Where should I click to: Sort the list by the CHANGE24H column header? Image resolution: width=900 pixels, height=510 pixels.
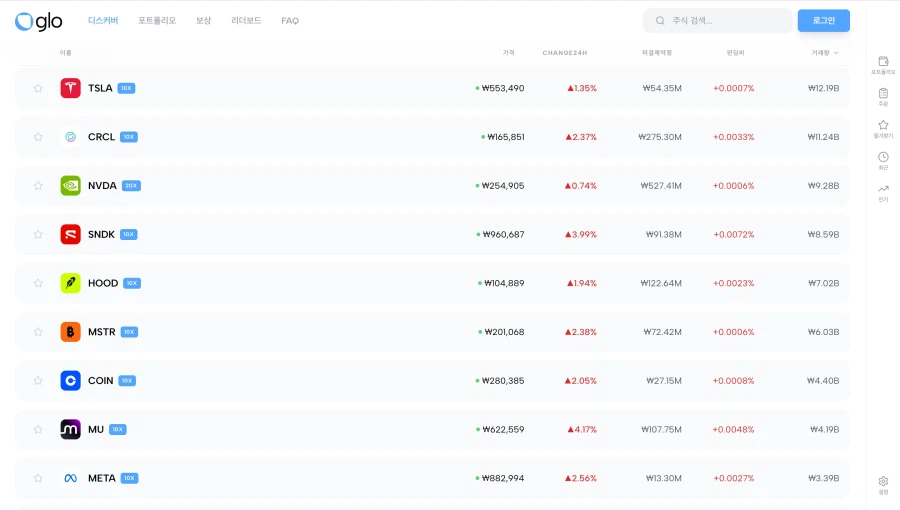(565, 53)
